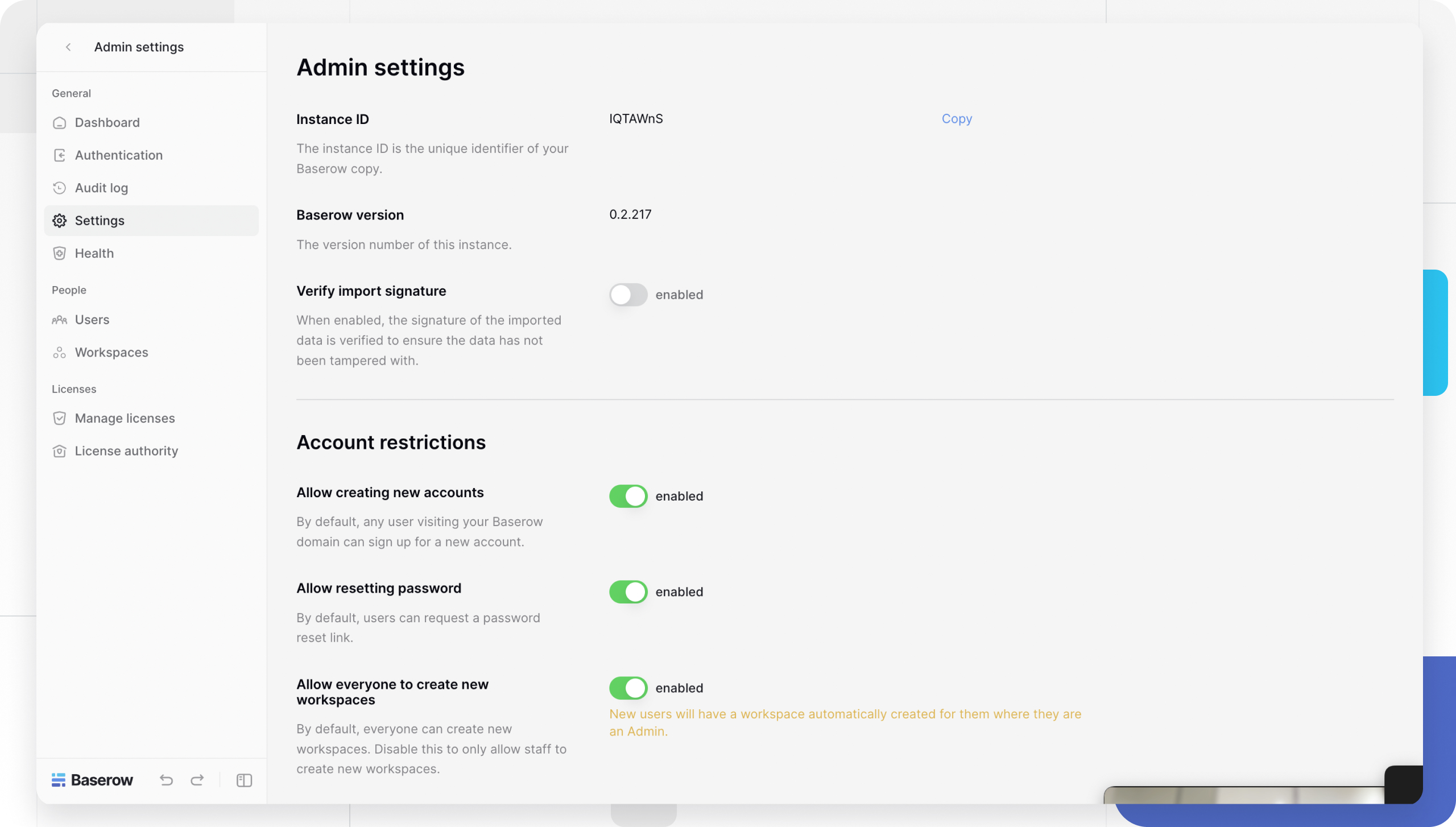
Task: Toggle the sidebar collapse icon near Baserow logo
Action: [243, 780]
